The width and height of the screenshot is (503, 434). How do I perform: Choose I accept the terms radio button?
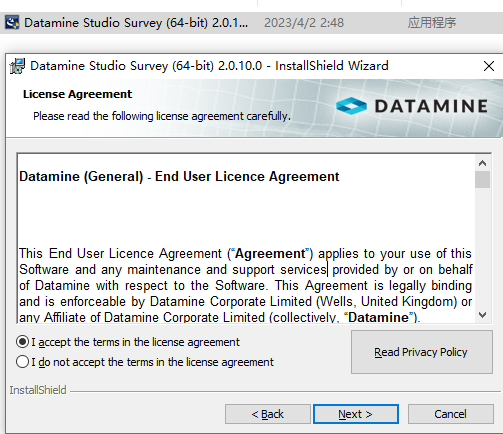22,342
